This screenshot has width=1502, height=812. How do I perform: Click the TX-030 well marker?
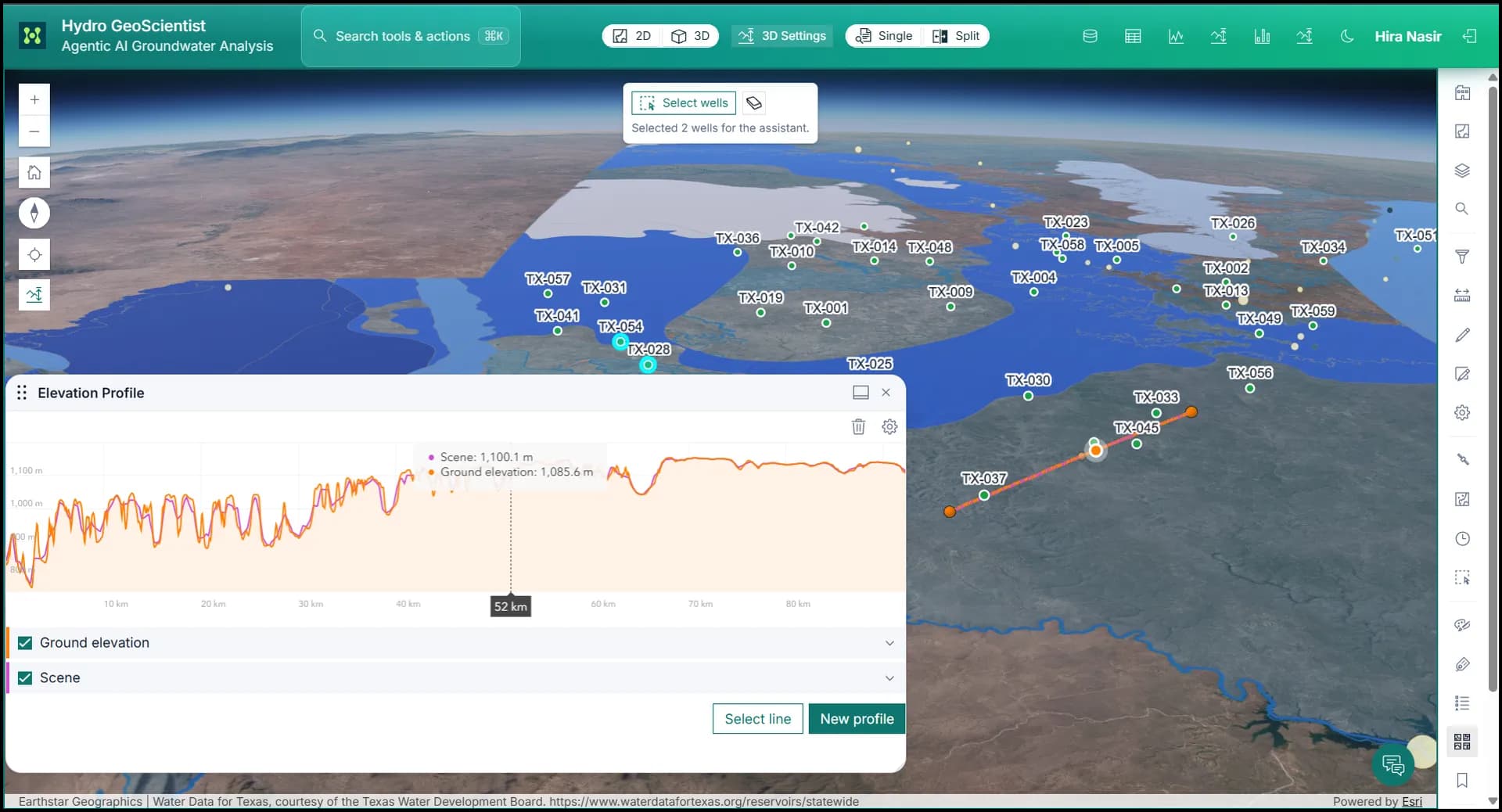pyautogui.click(x=1028, y=396)
